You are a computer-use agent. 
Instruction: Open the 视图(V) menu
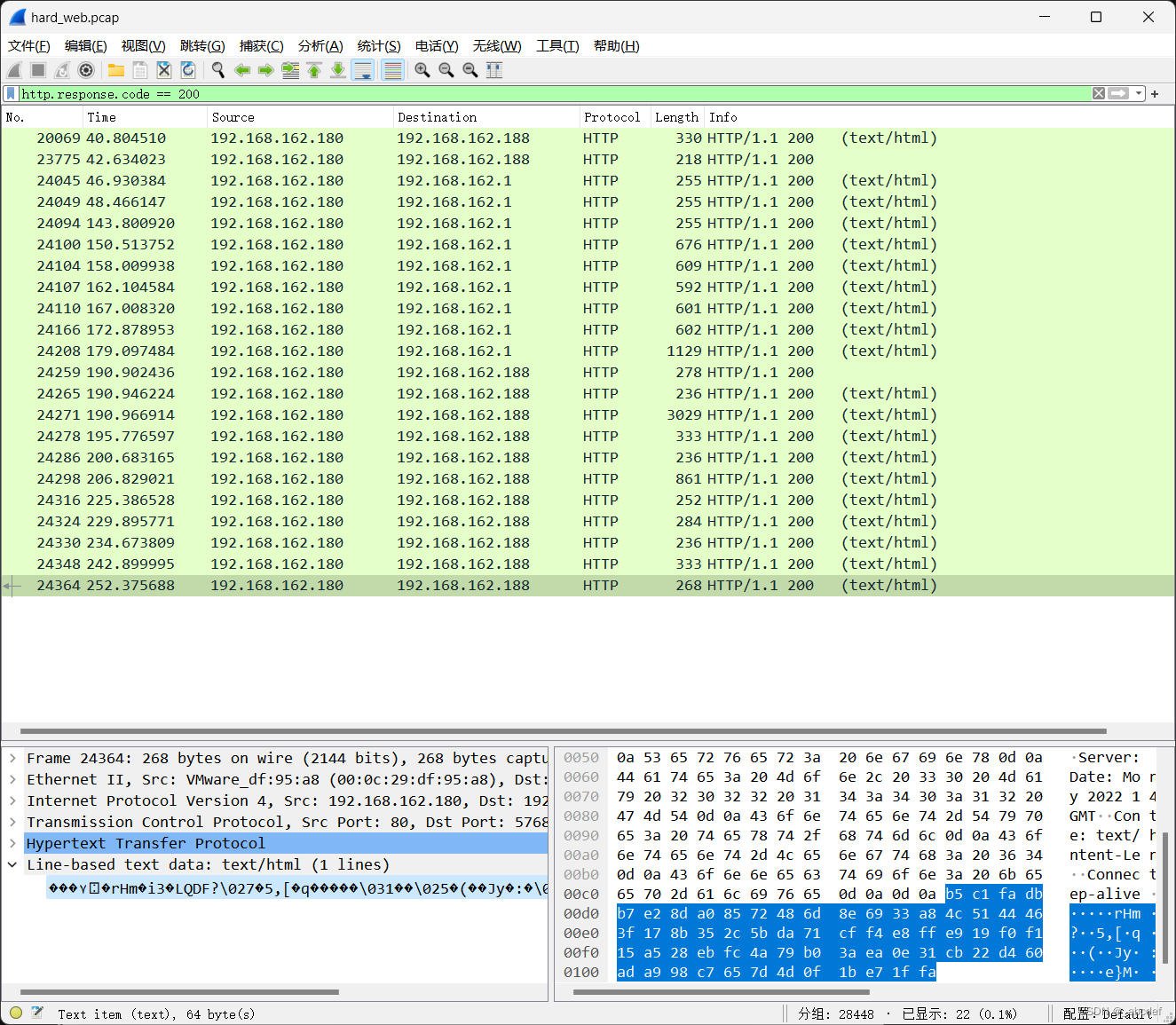point(144,46)
